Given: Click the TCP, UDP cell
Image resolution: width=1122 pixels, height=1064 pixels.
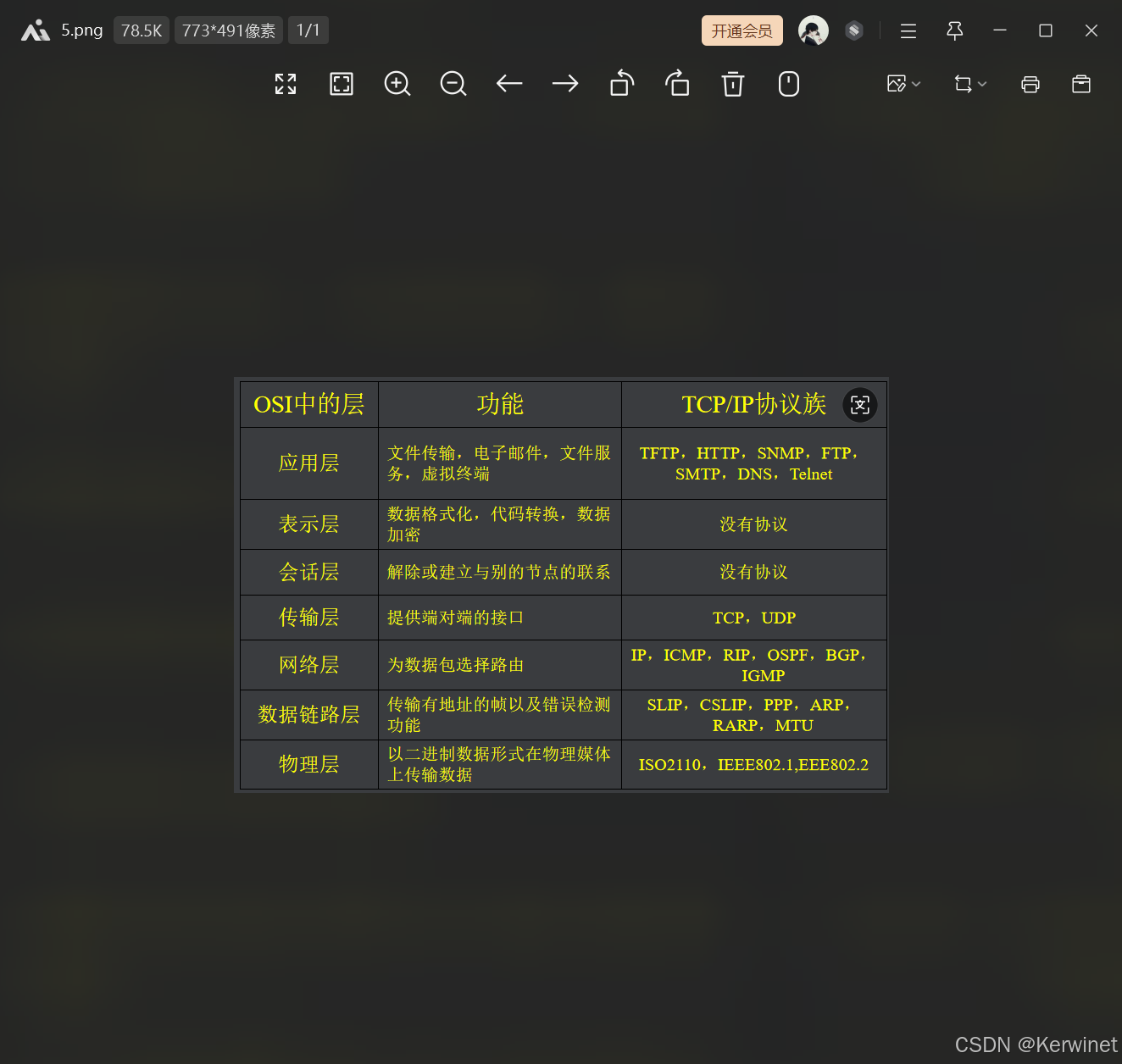Looking at the screenshot, I should [754, 618].
